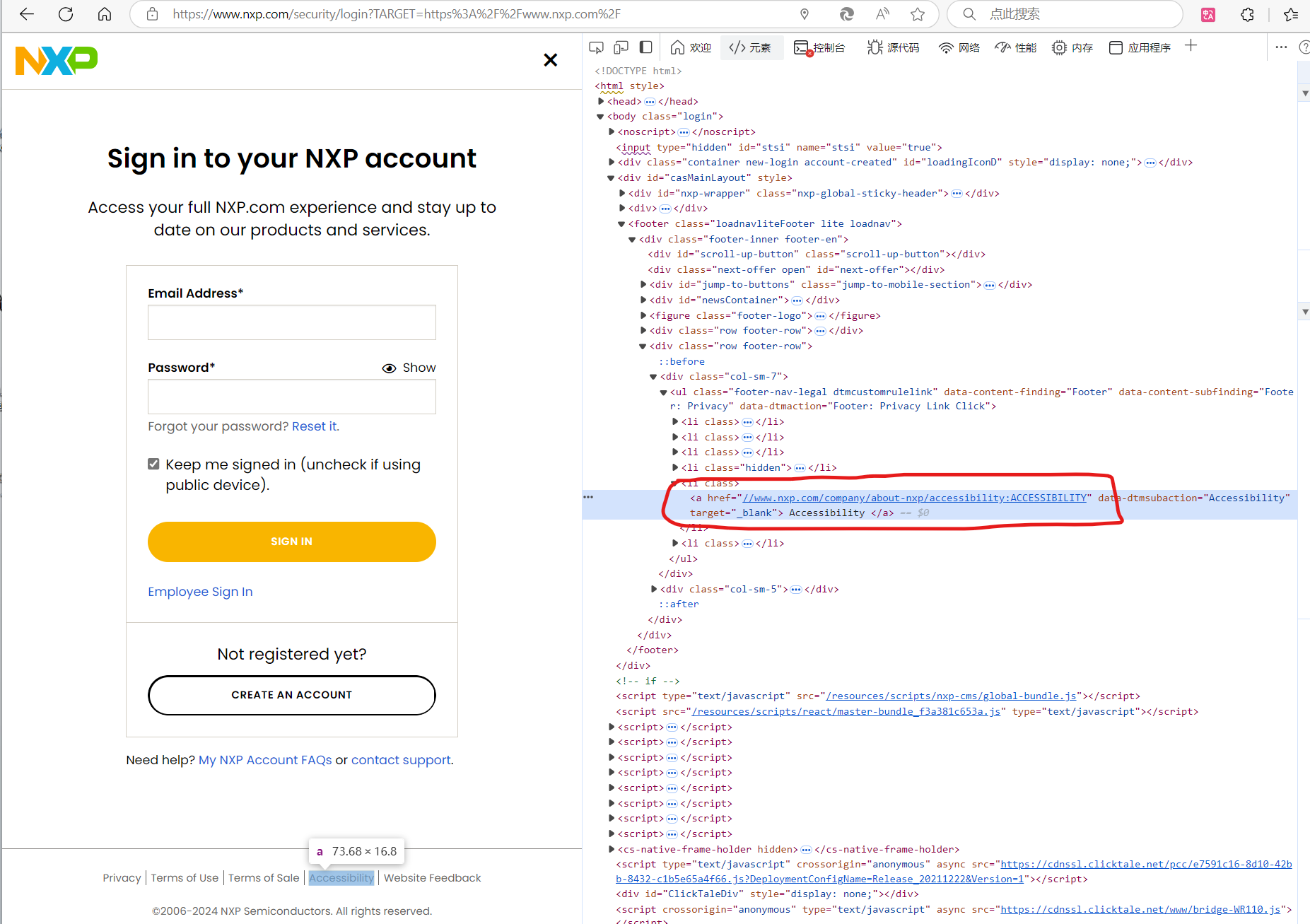Open the Privacy footer link
The width and height of the screenshot is (1310, 924).
coord(122,878)
